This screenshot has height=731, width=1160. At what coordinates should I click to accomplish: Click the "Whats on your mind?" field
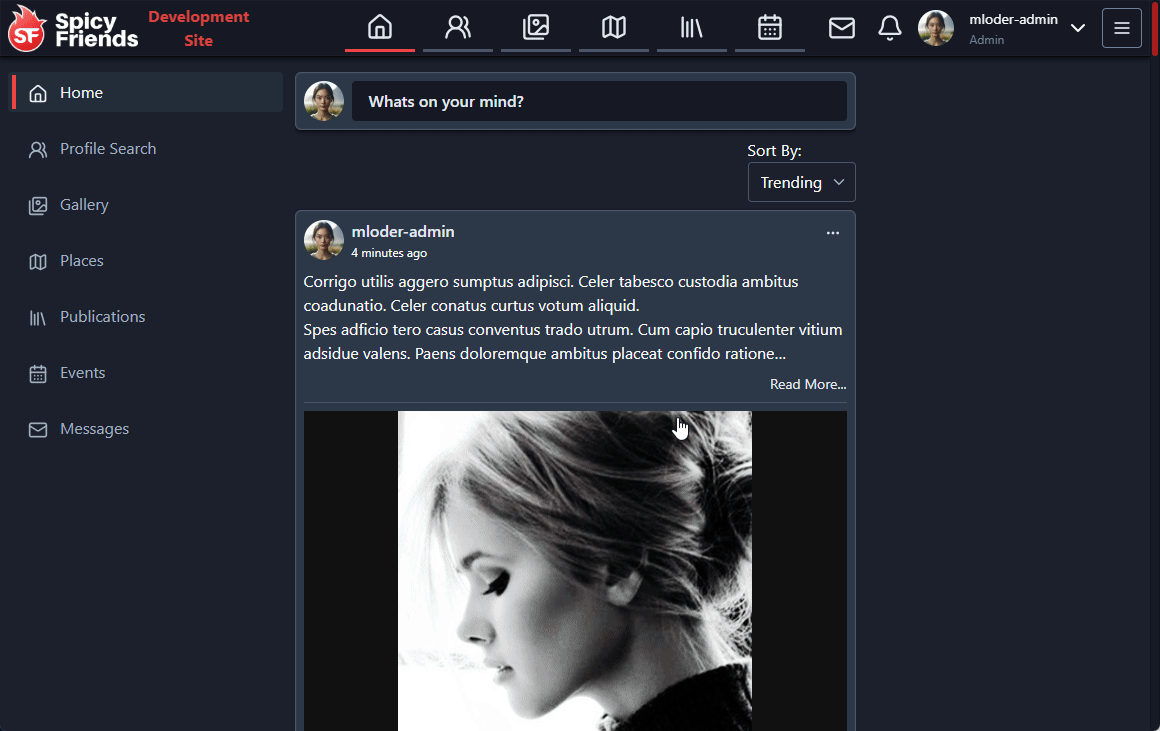(x=598, y=101)
